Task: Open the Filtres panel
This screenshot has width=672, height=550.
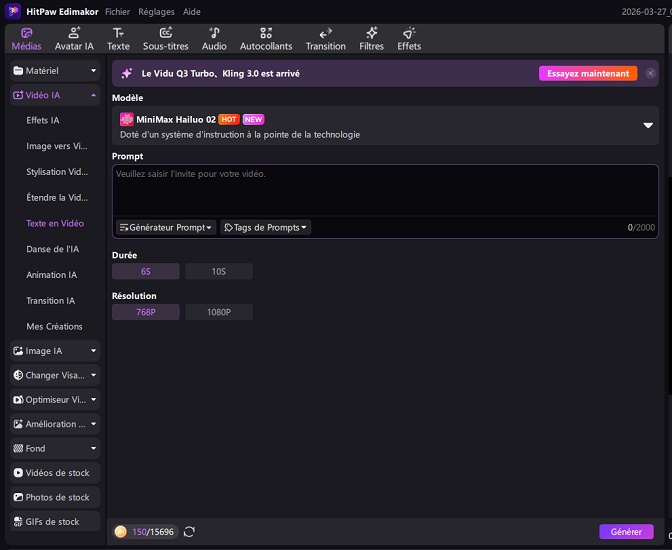Action: click(x=371, y=39)
